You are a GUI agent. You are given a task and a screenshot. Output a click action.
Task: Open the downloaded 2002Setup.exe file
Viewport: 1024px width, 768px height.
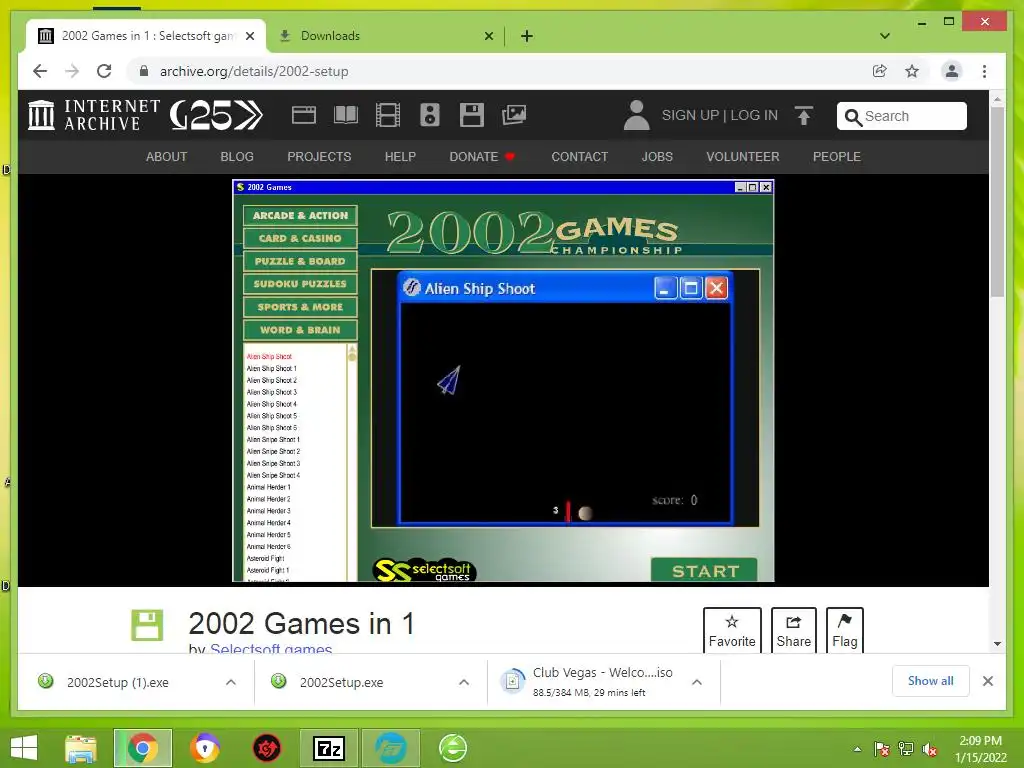342,682
